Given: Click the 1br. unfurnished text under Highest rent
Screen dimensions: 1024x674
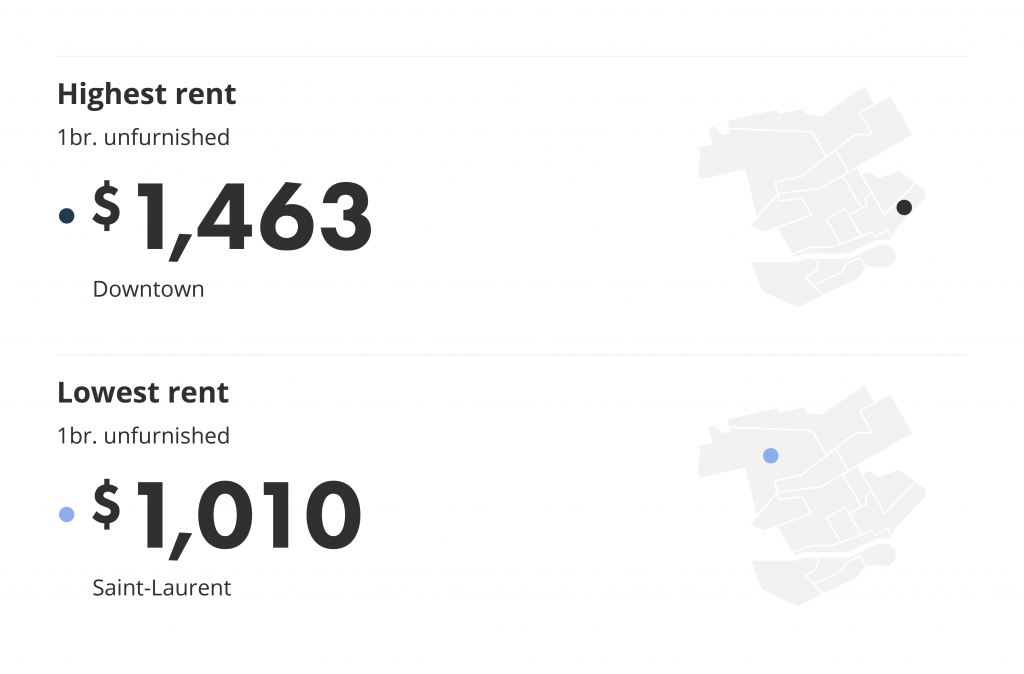Looking at the screenshot, I should tap(143, 137).
